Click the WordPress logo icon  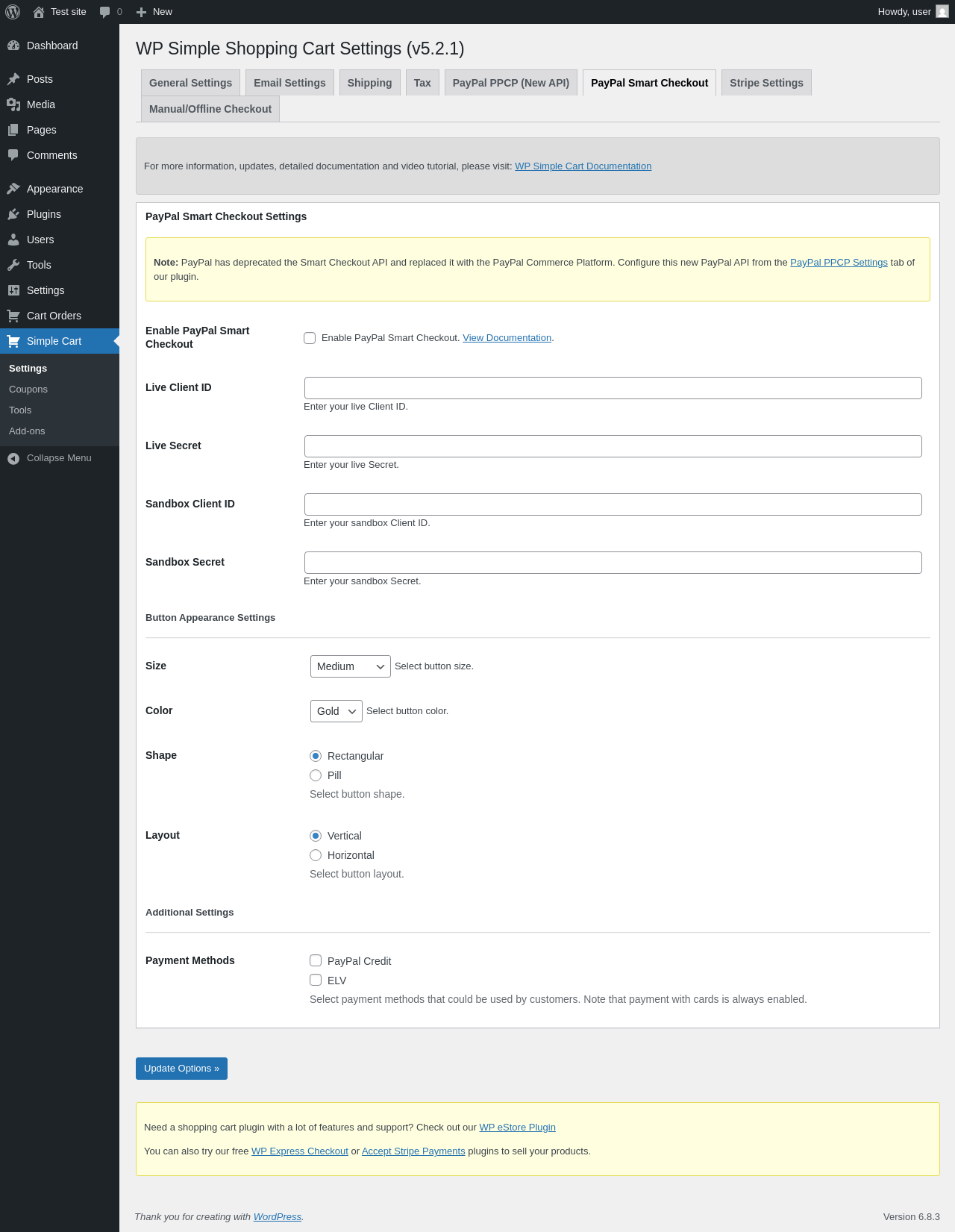13,12
